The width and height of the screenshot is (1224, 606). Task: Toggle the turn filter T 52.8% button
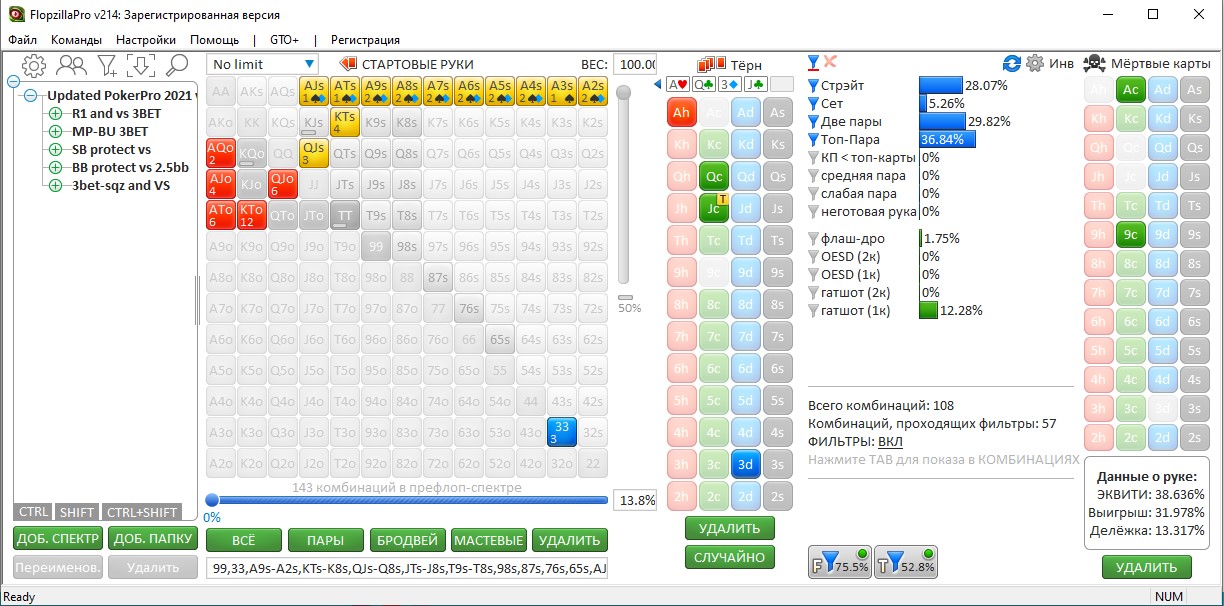coord(906,563)
